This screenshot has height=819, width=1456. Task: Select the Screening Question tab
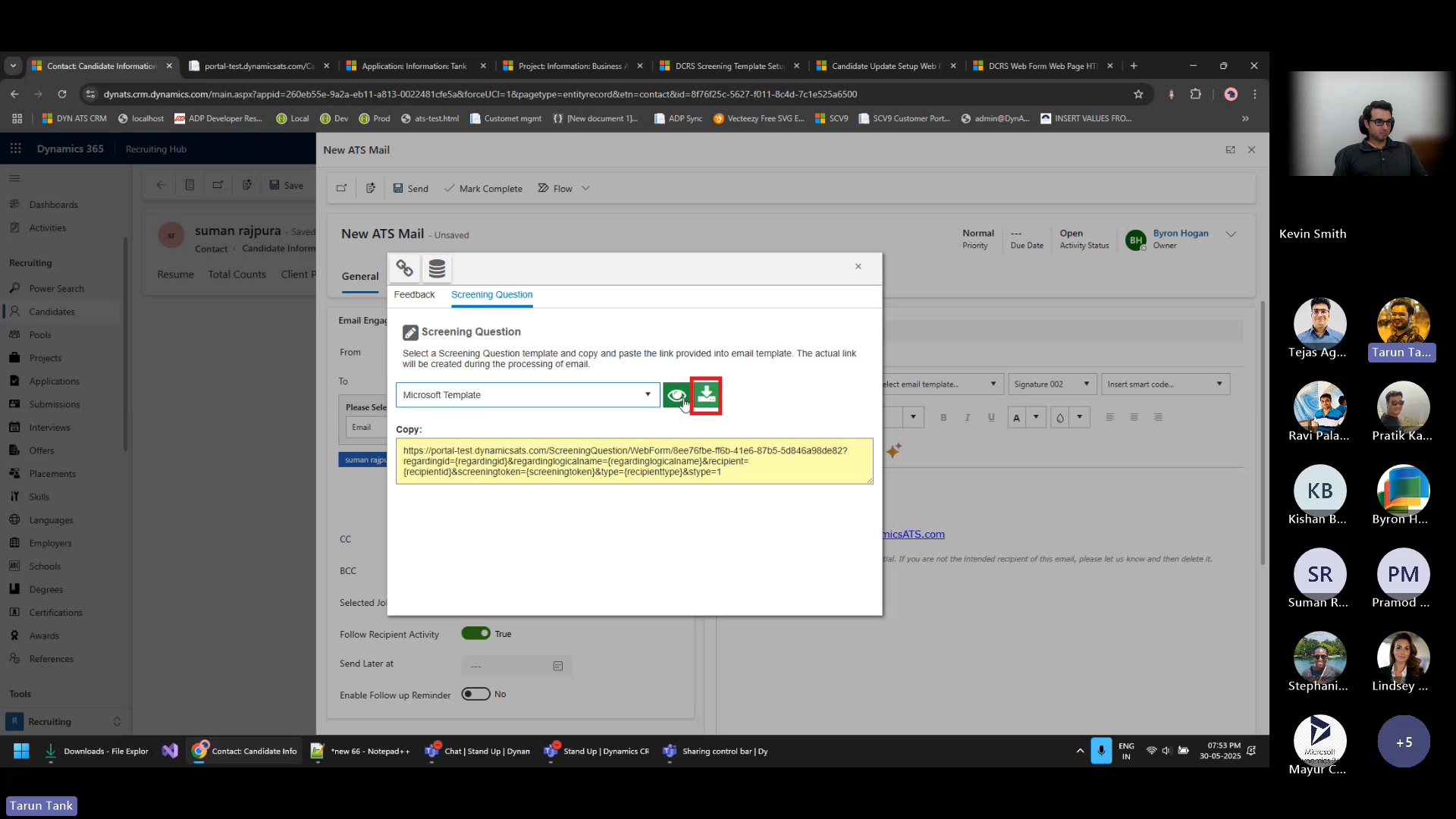tap(491, 294)
